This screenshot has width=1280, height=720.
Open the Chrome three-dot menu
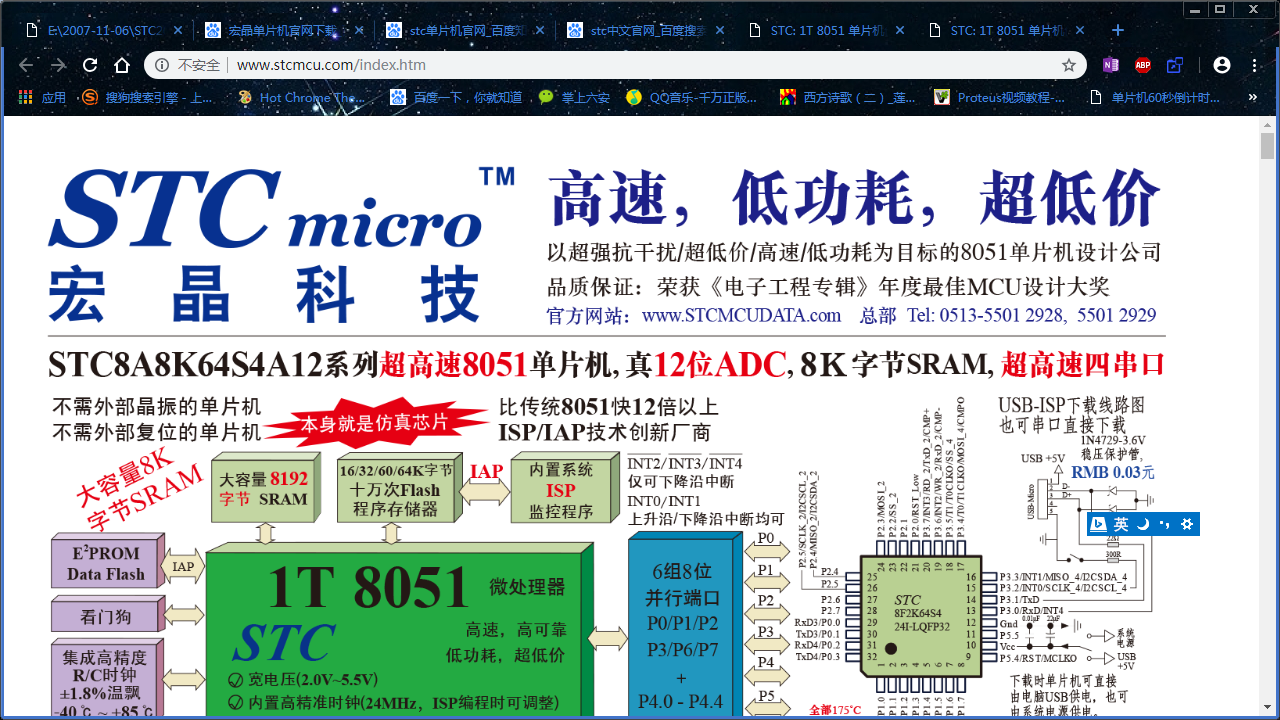pos(1254,65)
